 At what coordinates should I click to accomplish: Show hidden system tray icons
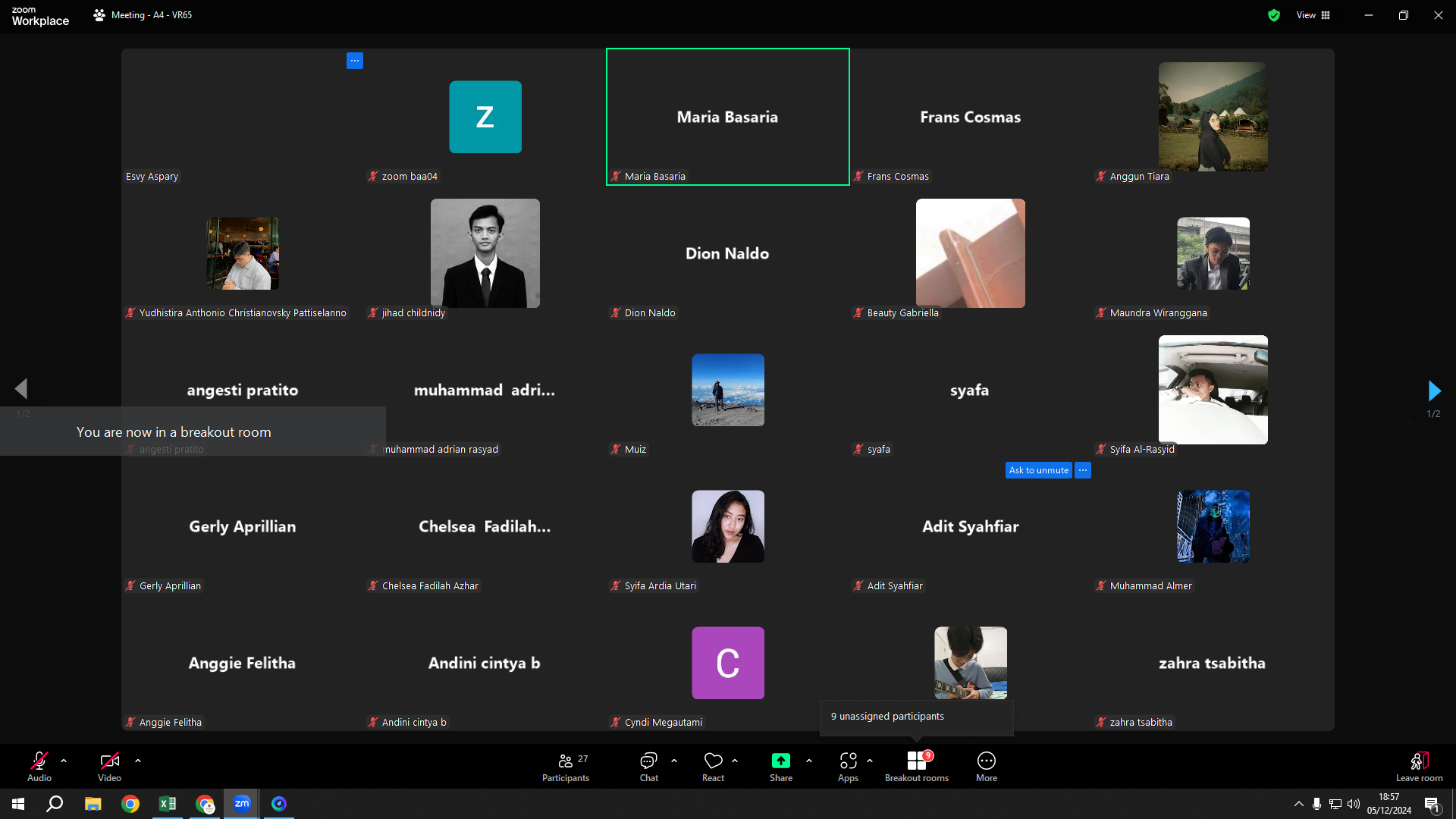tap(1299, 804)
